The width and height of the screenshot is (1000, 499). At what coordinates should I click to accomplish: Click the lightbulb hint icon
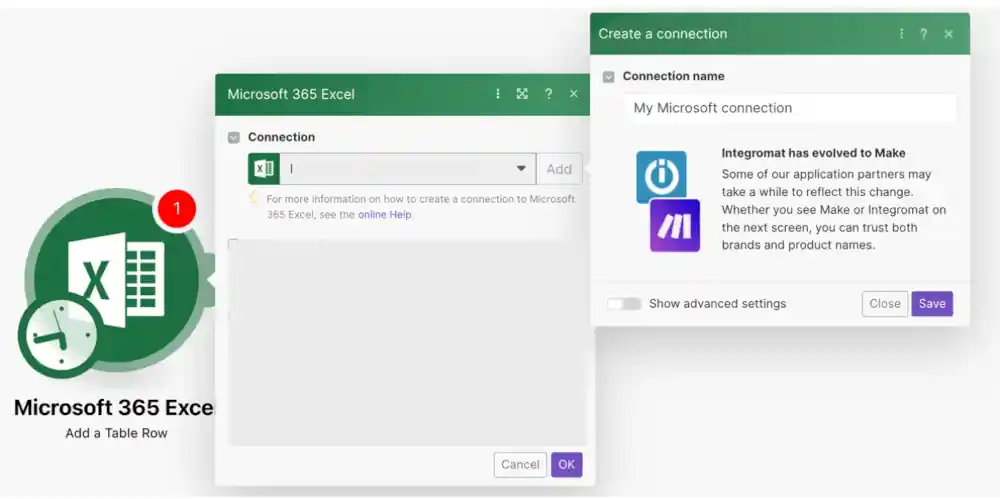pyautogui.click(x=254, y=197)
